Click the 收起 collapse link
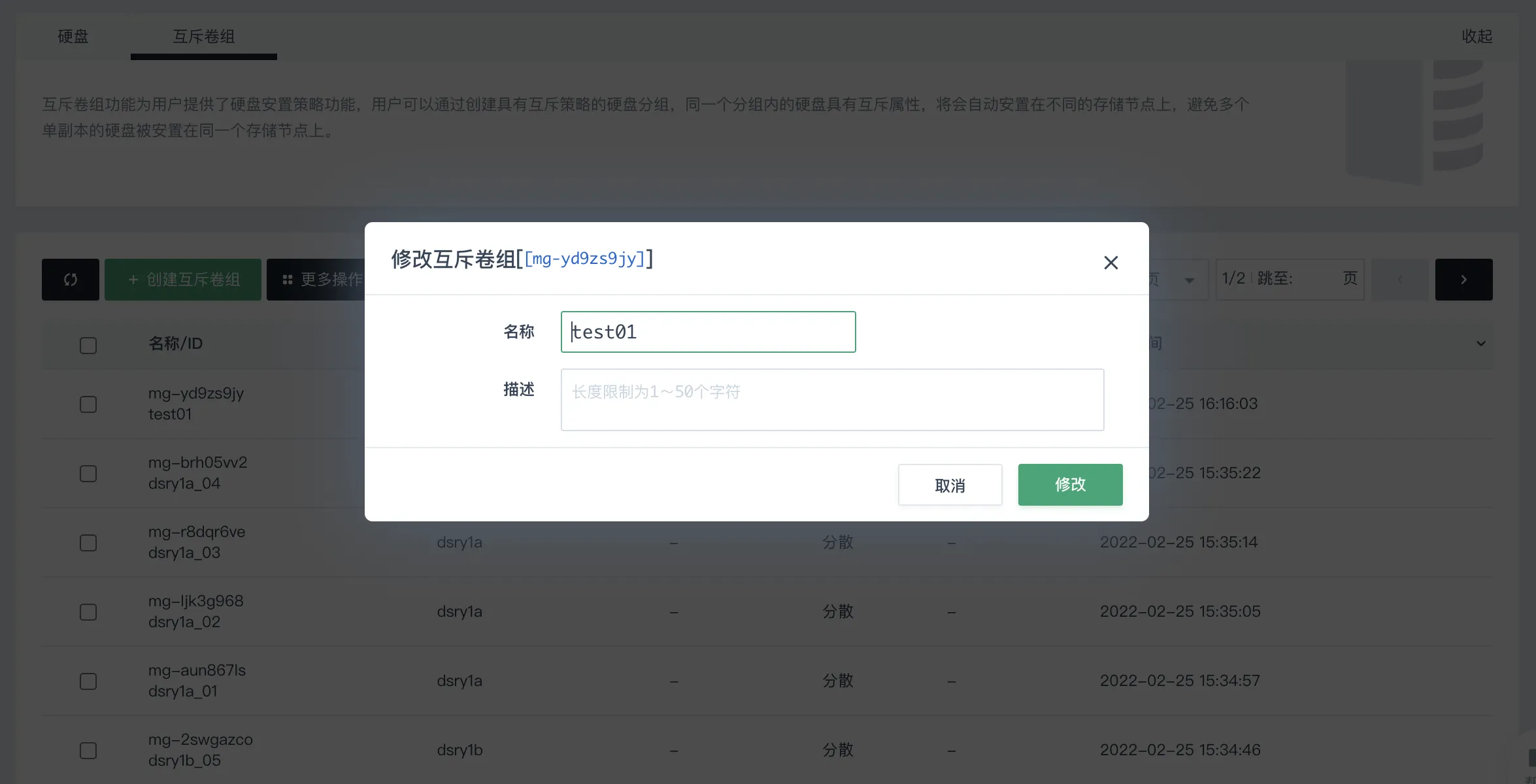1536x784 pixels. coord(1477,37)
